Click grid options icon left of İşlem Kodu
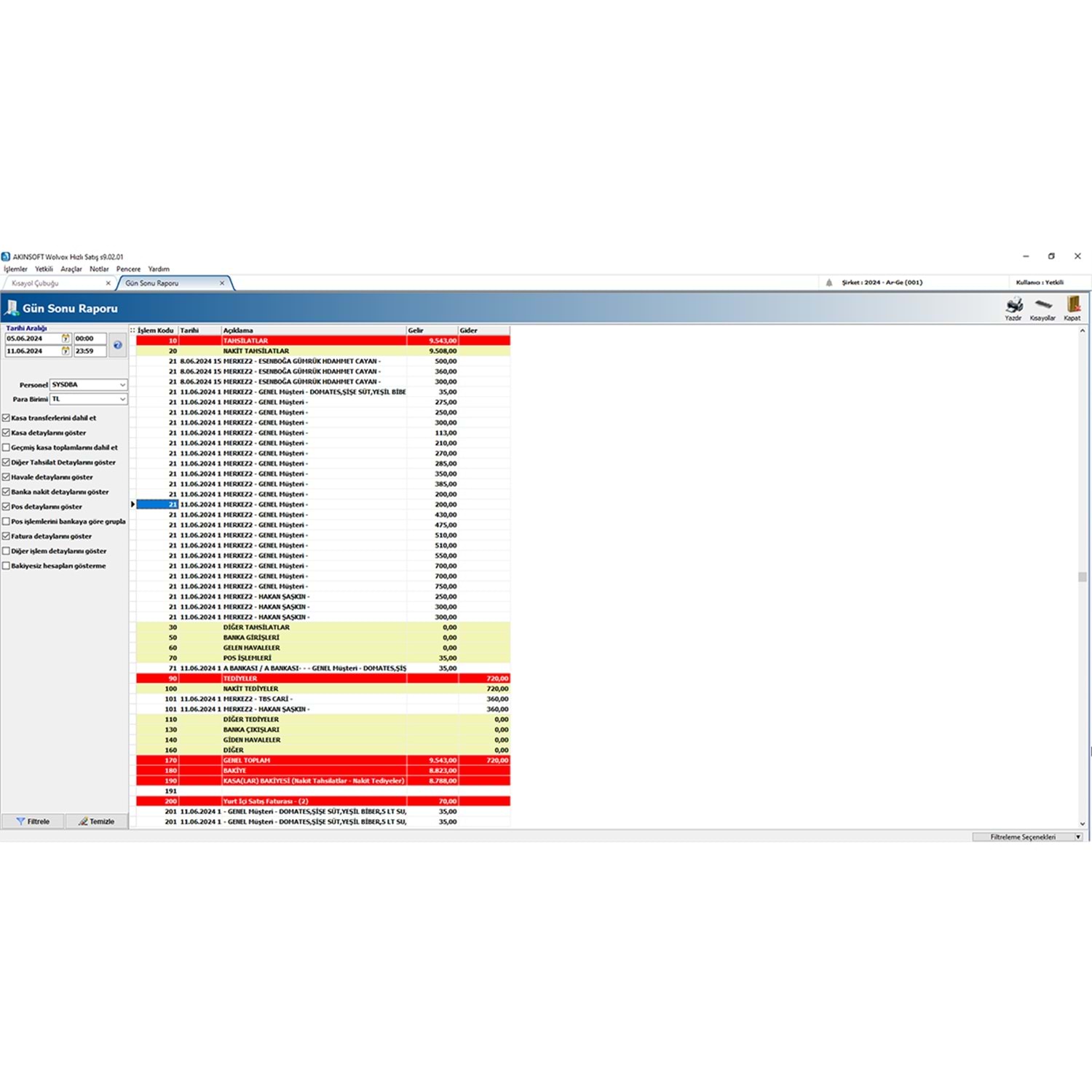The width and height of the screenshot is (1092, 1092). (132, 330)
